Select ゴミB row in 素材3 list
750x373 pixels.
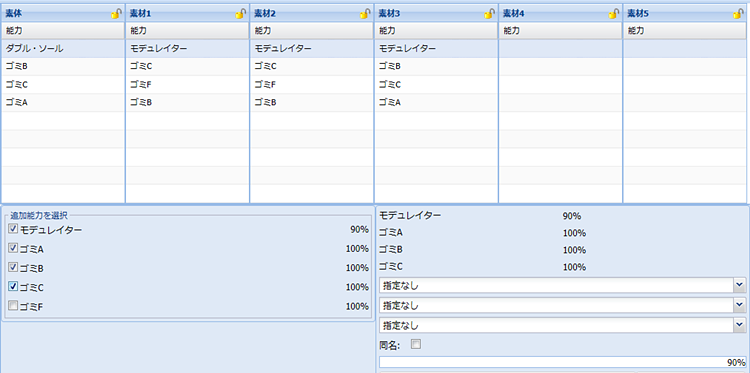pos(436,66)
